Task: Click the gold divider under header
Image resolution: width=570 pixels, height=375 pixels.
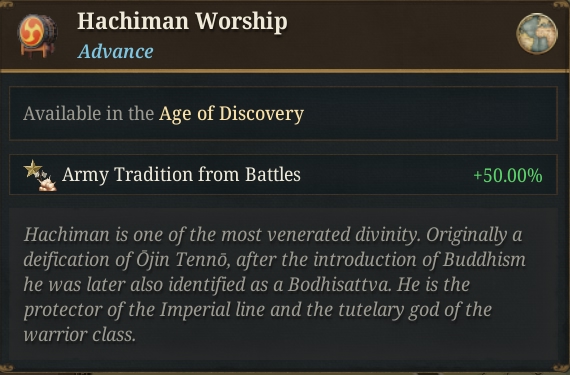Action: tap(285, 70)
